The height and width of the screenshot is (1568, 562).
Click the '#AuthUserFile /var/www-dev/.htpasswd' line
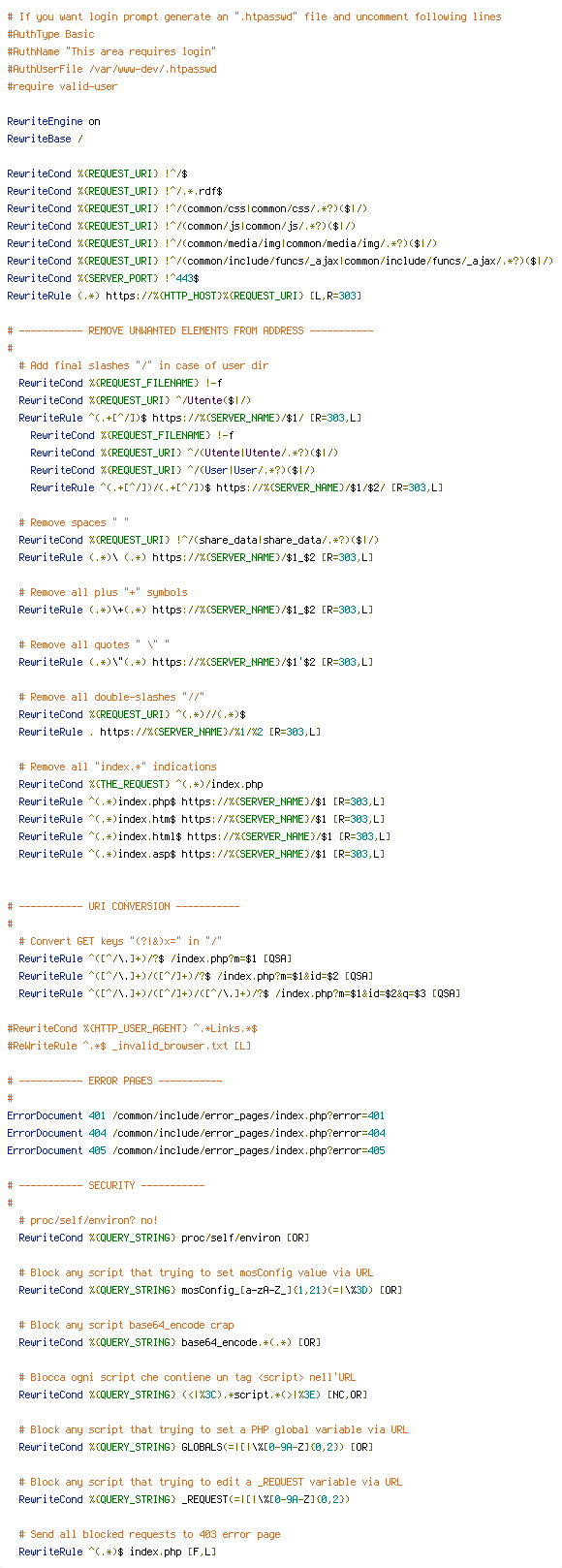[111, 69]
